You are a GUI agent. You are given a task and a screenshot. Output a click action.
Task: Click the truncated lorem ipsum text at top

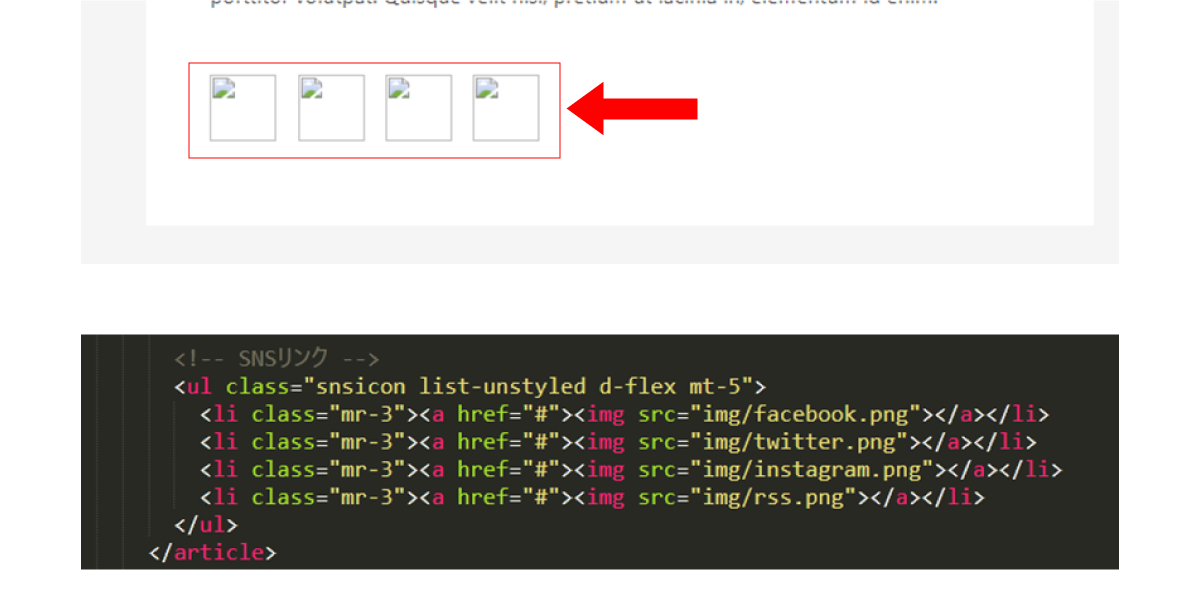pyautogui.click(x=574, y=3)
